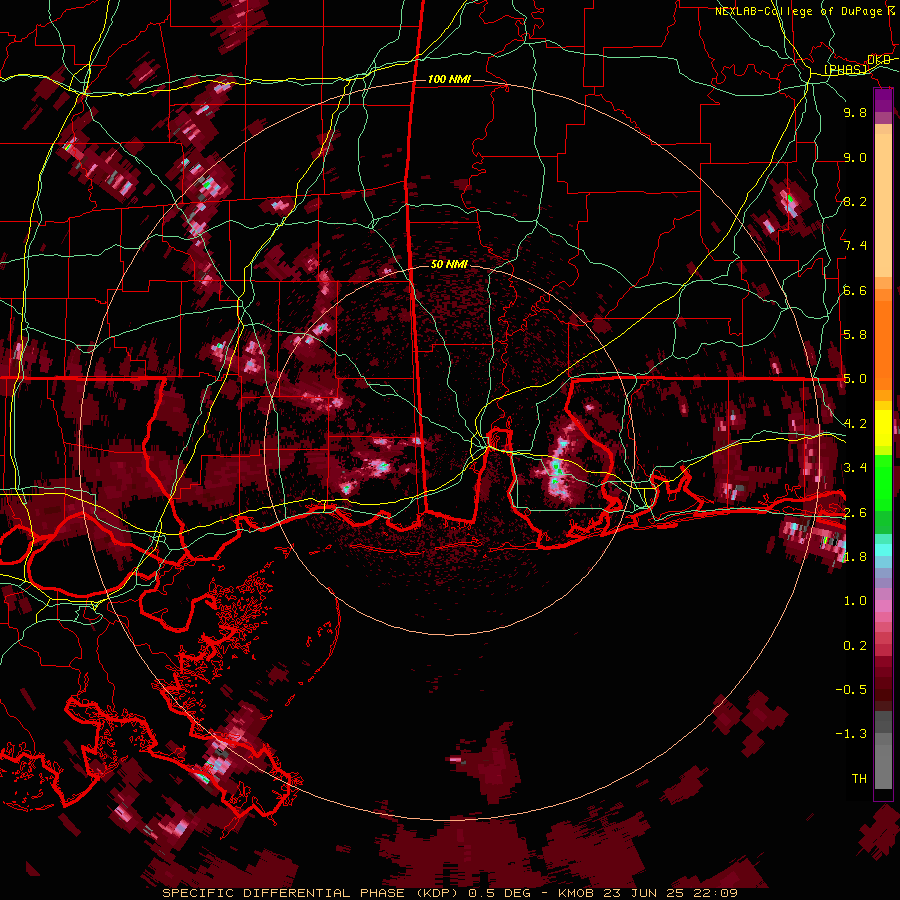Viewport: 900px width, 900px height.
Task: Pick the pink segment near 1.0
Action: (x=883, y=605)
